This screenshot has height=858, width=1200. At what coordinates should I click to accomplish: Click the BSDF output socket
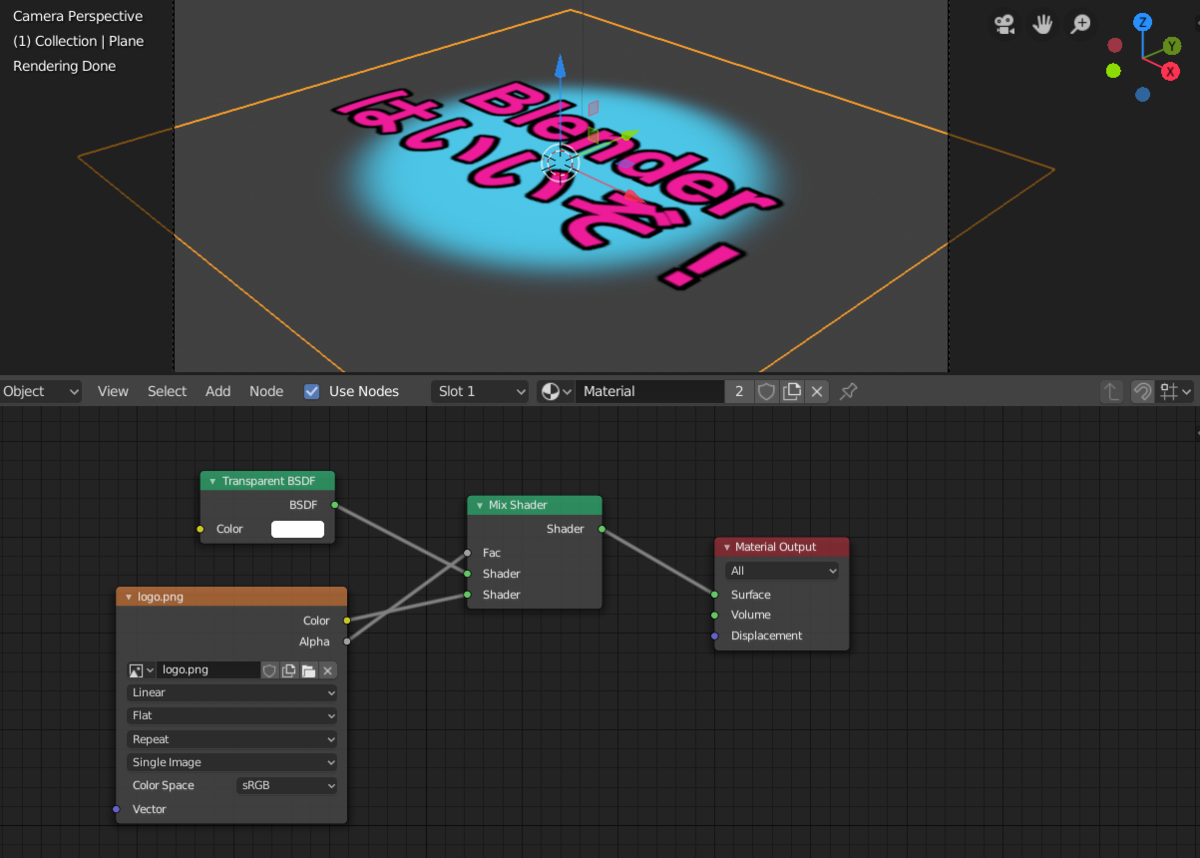coord(334,505)
